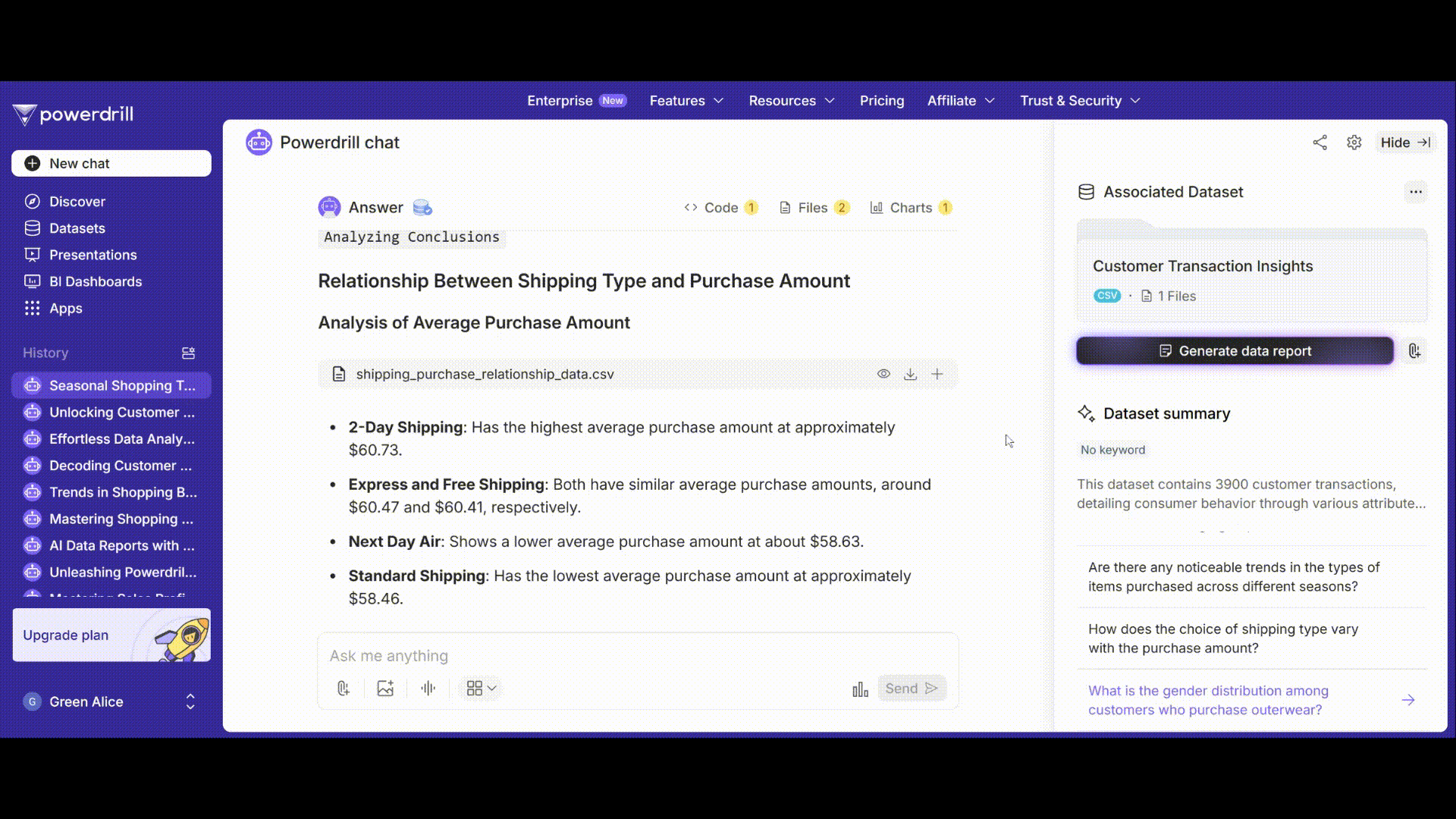
Task: Click the Answer robot avatar
Action: pyautogui.click(x=329, y=207)
